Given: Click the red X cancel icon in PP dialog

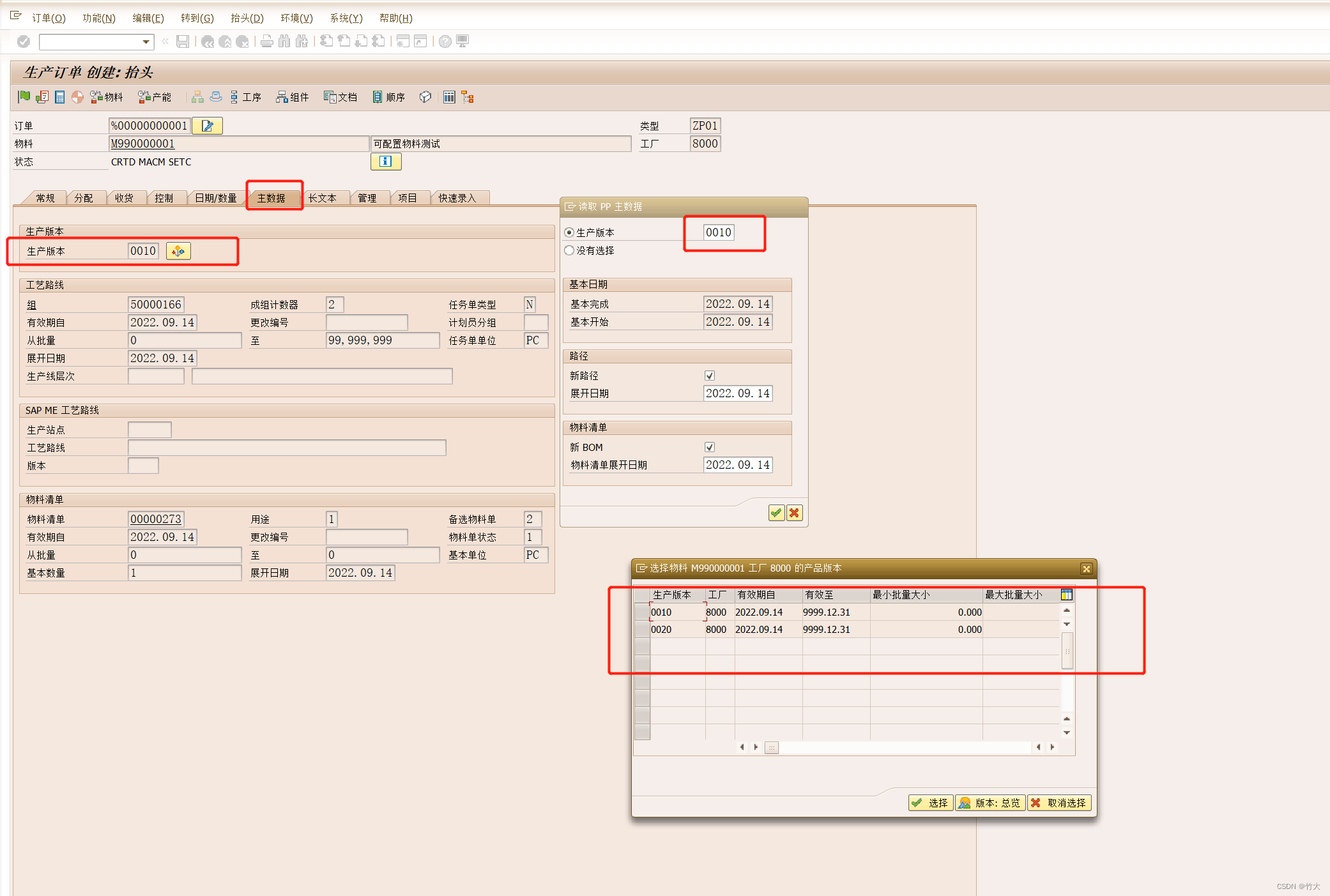Looking at the screenshot, I should coord(794,513).
